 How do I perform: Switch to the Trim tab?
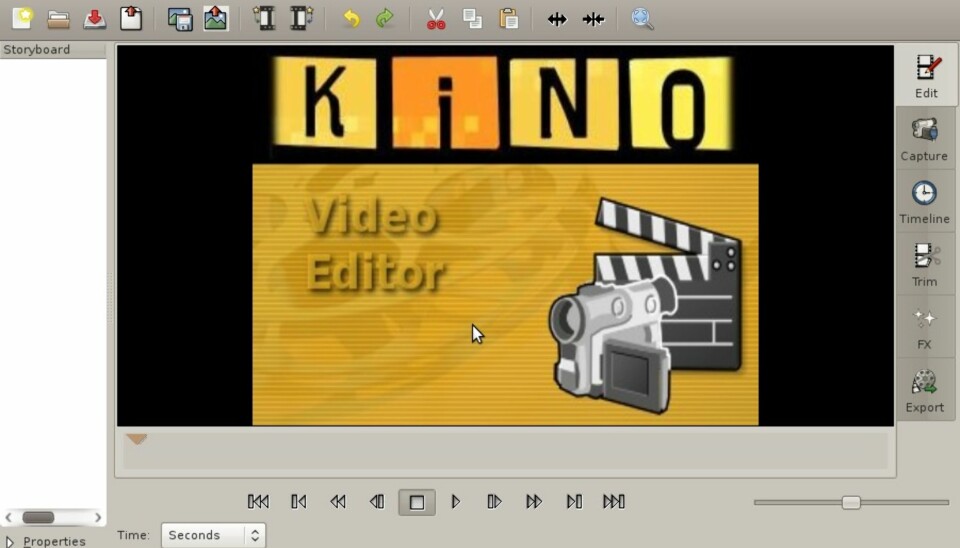[x=924, y=265]
